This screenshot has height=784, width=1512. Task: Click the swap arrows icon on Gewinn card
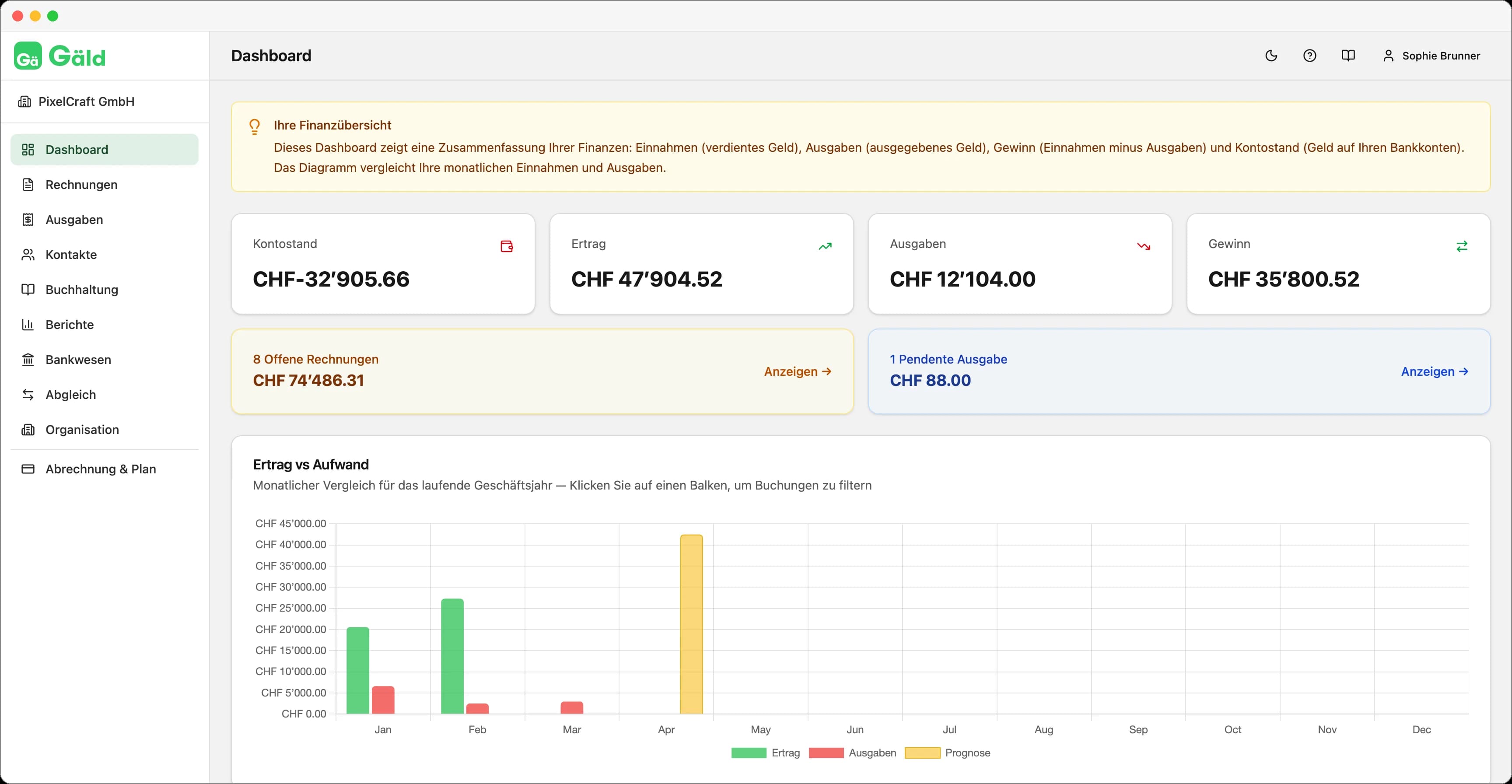tap(1462, 246)
